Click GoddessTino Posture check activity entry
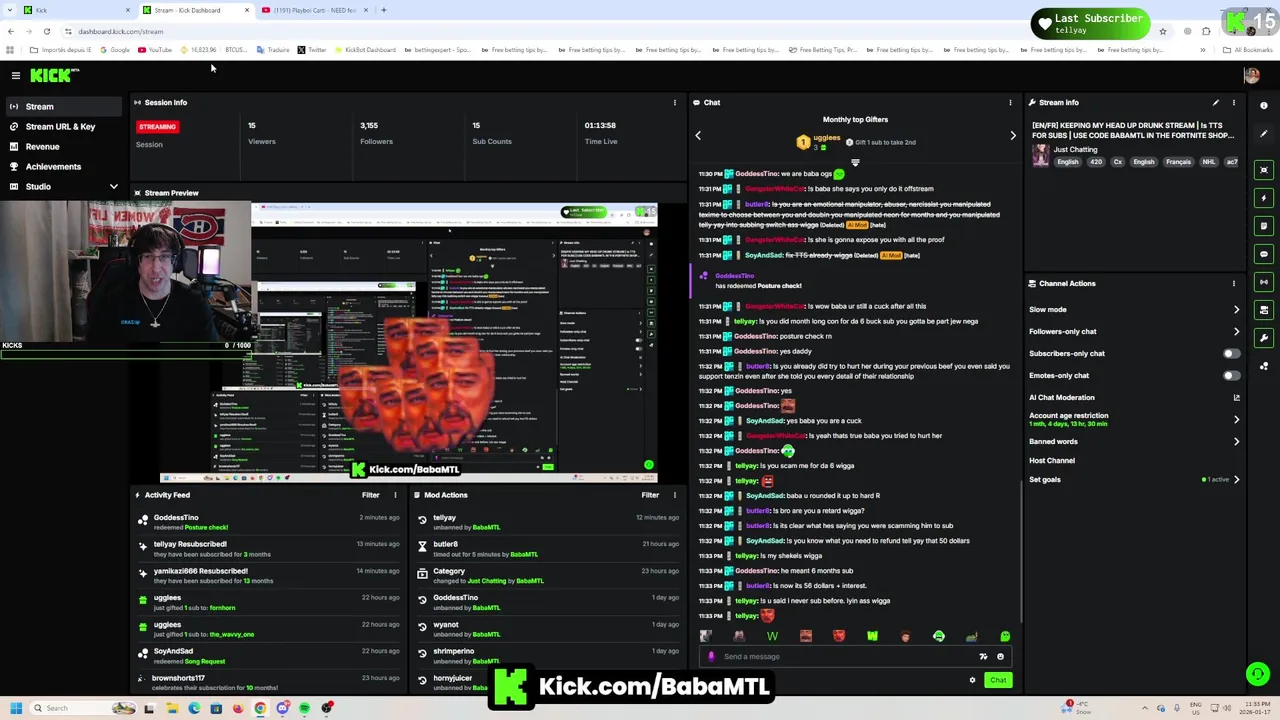 pos(270,522)
